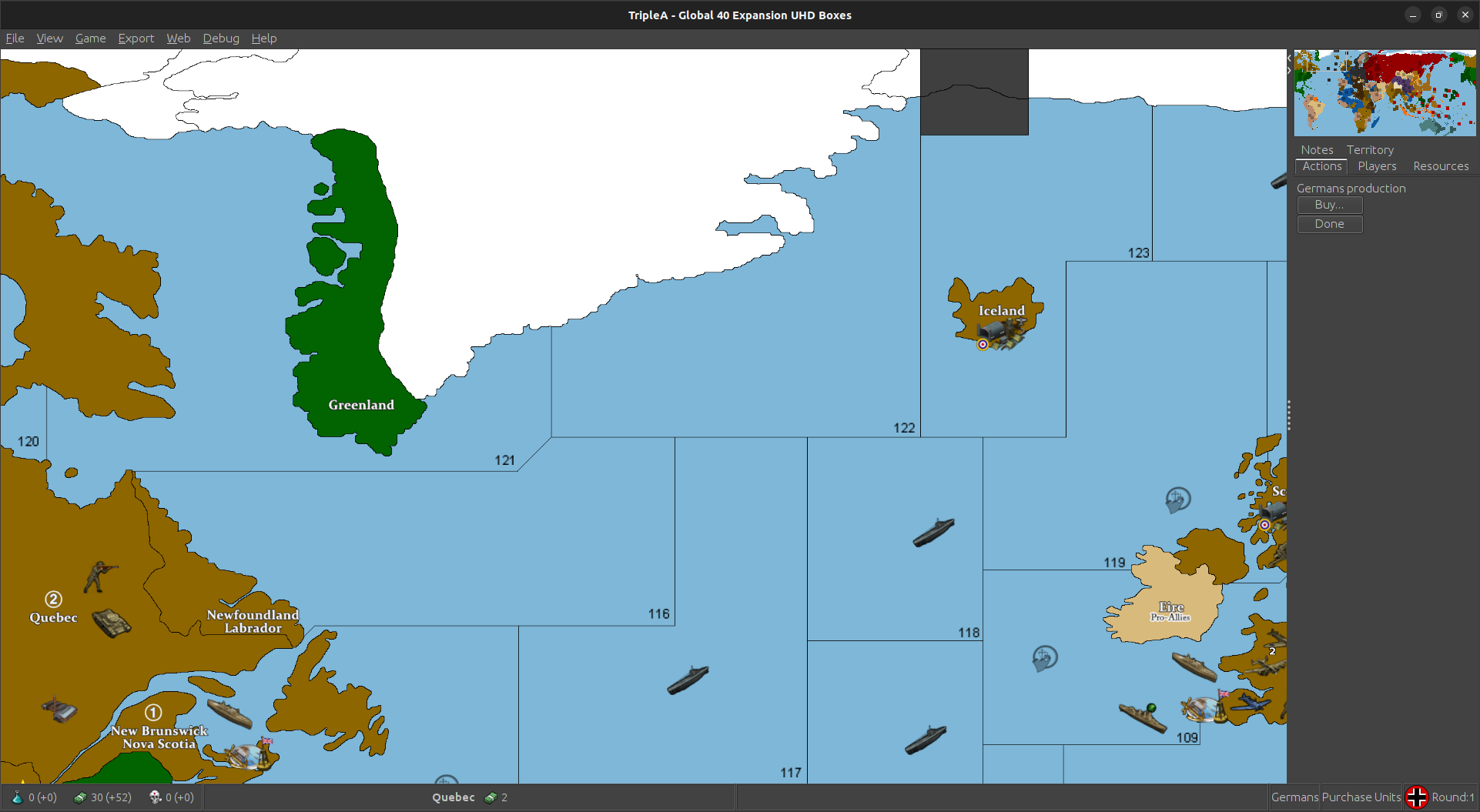Click the UK roundel marker on Iceland
Image resolution: width=1480 pixels, height=812 pixels.
[983, 345]
